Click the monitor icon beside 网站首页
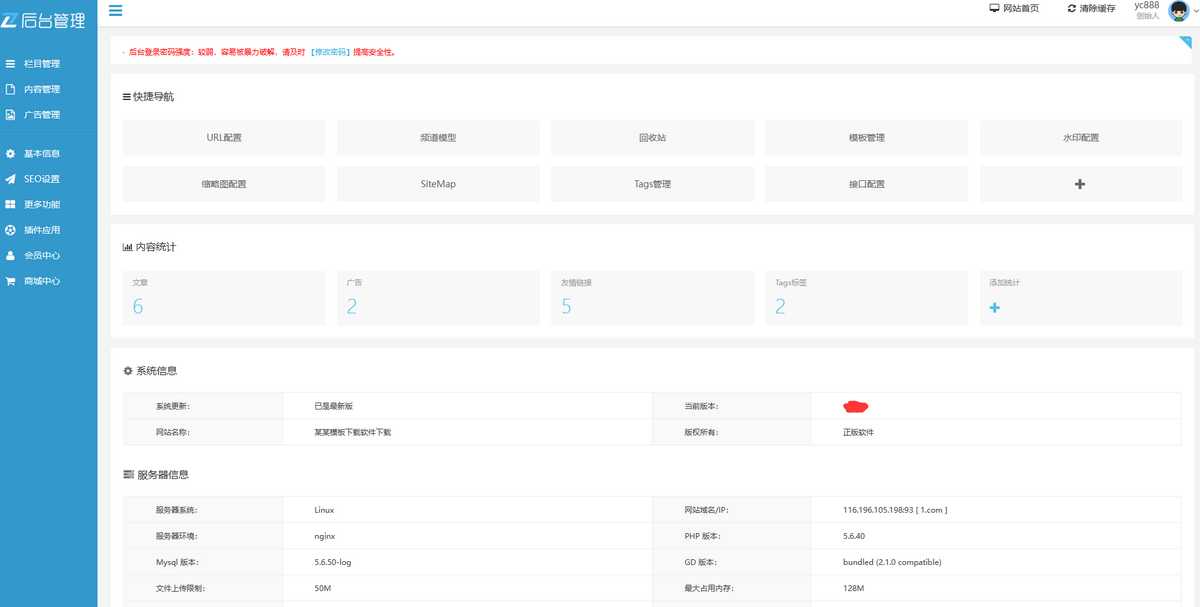 (x=994, y=8)
